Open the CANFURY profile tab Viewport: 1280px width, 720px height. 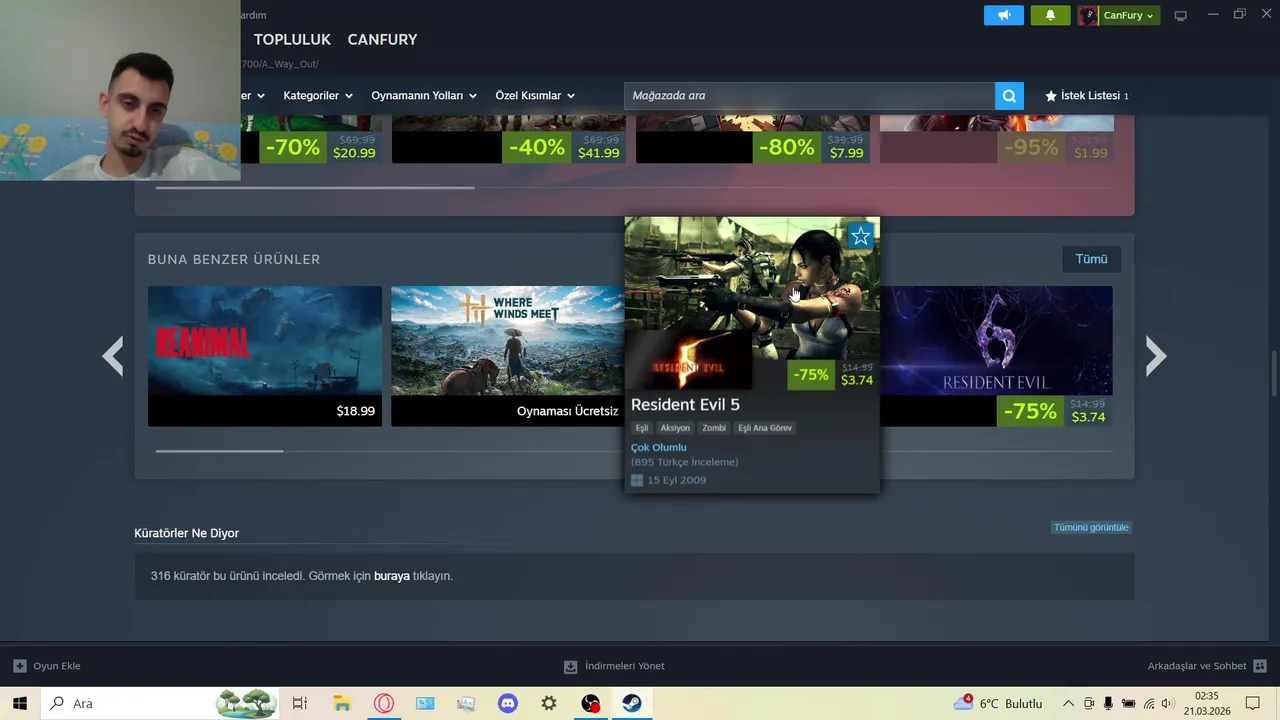click(x=382, y=39)
